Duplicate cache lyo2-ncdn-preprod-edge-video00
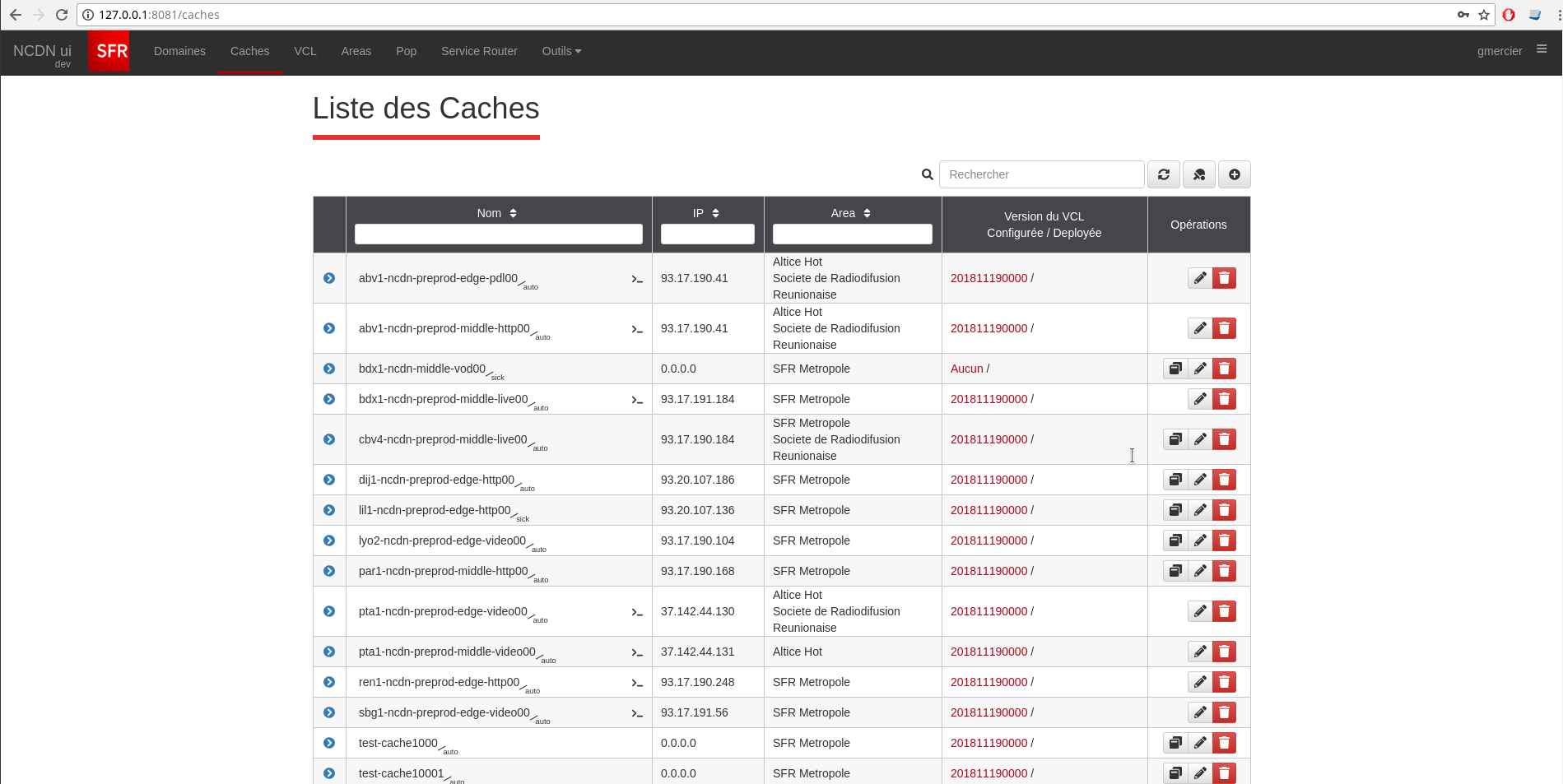Screen dimensions: 1563x784 [1175, 540]
